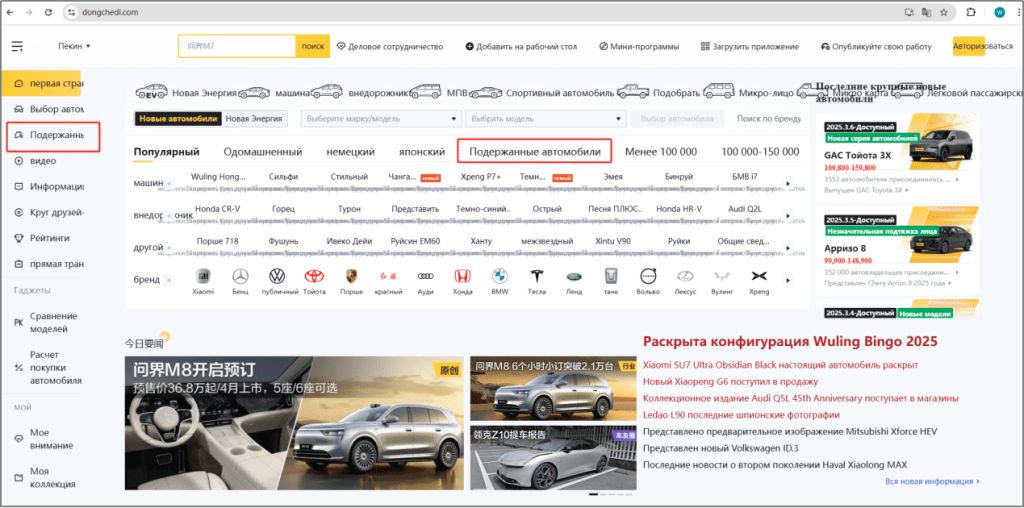
Task: Open Новый Xiaopeng G6 news link
Action: pos(731,381)
